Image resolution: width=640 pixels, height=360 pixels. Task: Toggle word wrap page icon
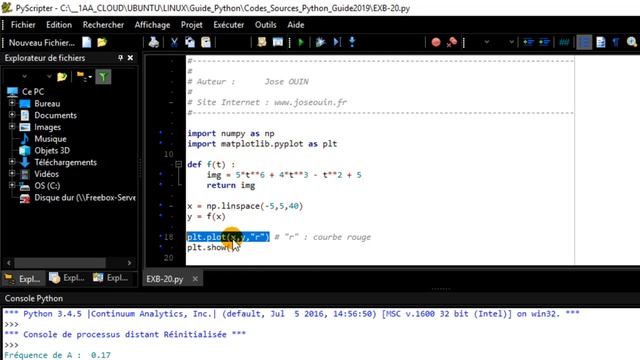point(600,42)
